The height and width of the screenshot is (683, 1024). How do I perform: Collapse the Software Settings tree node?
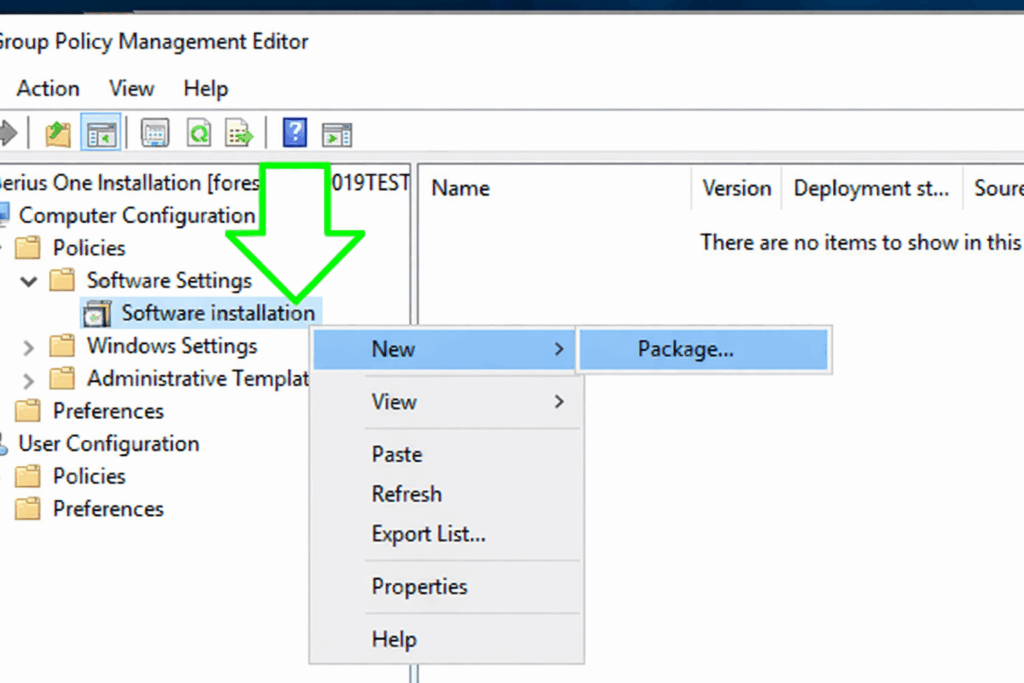tap(29, 281)
